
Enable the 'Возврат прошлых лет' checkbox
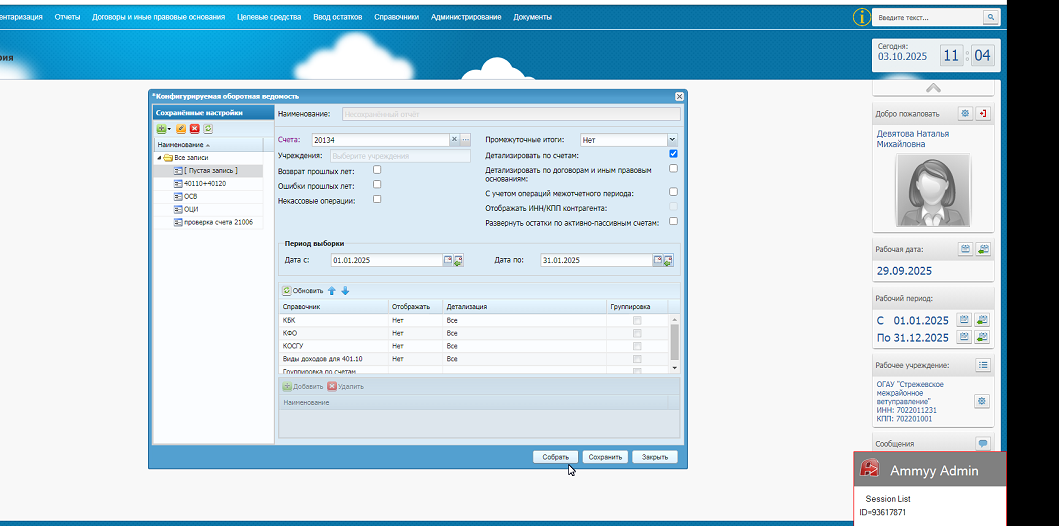[x=377, y=170]
